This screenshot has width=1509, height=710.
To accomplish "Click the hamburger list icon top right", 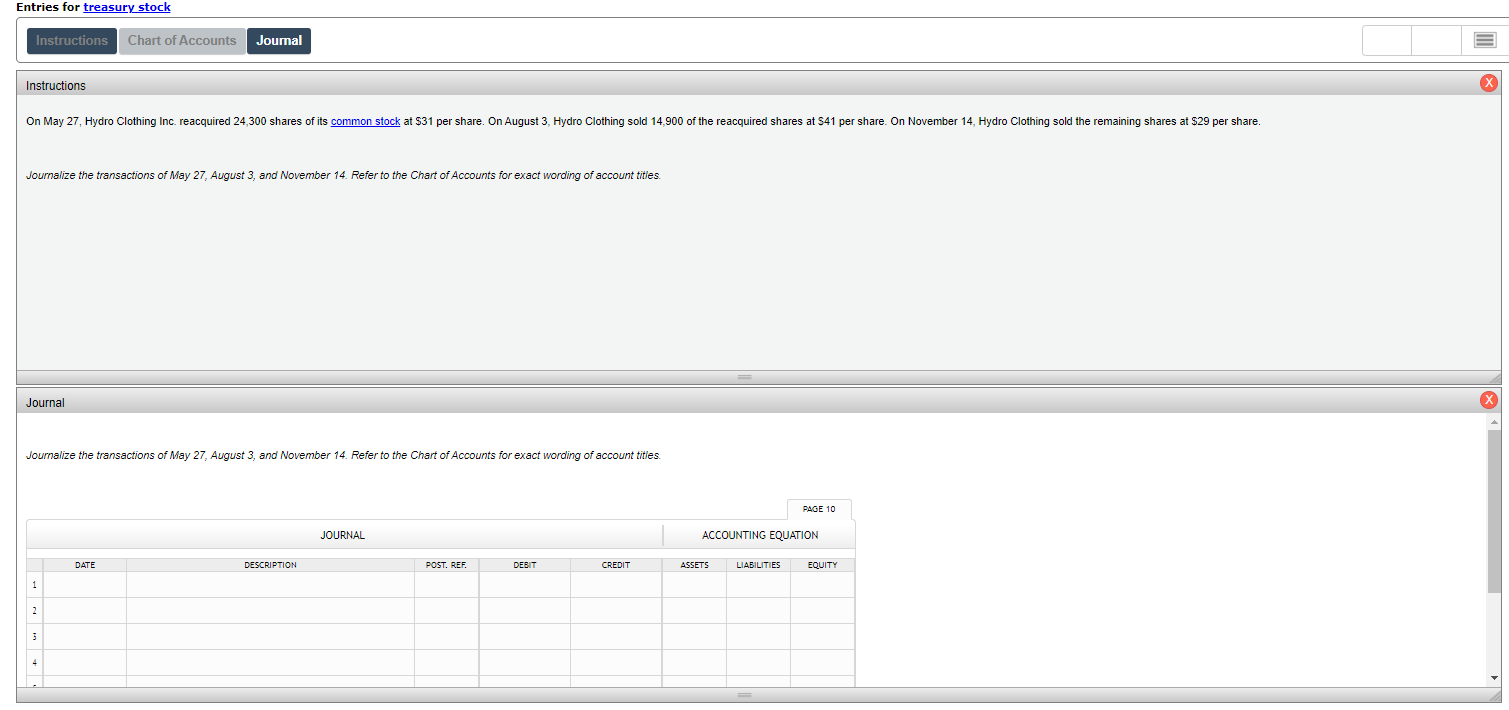I will click(x=1485, y=40).
